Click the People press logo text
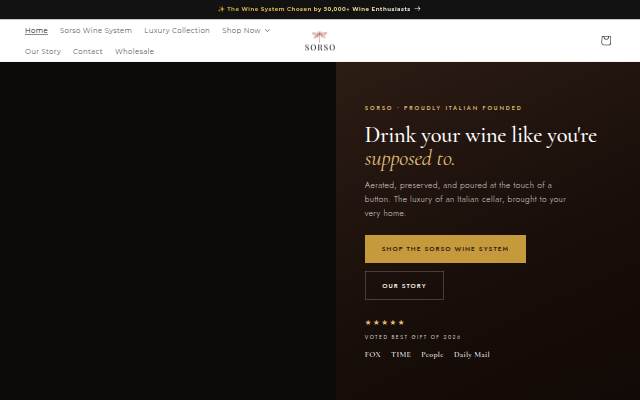640x400 pixels. (x=432, y=355)
